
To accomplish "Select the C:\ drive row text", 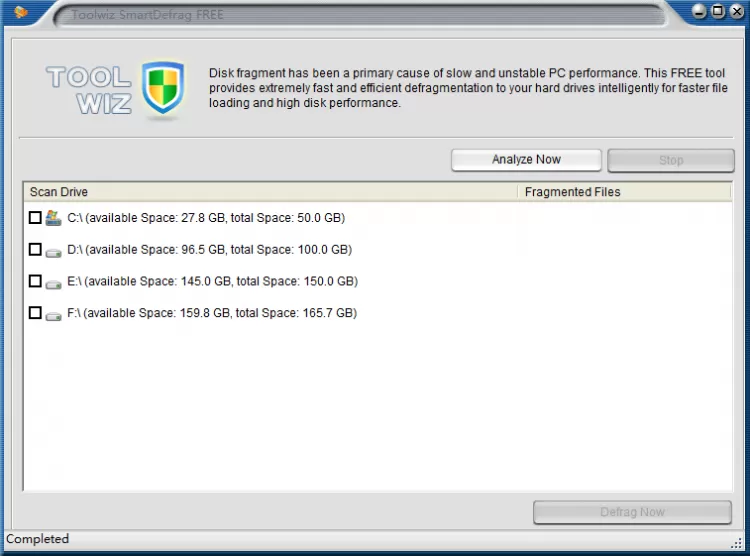I will [x=206, y=218].
